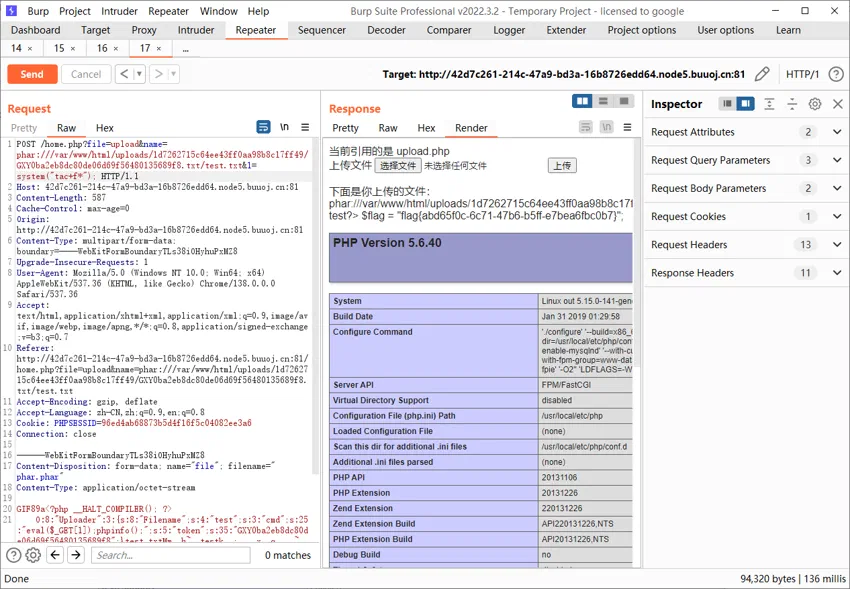This screenshot has width=850, height=589.
Task: Open Repeater tab 15
Action: [60, 48]
